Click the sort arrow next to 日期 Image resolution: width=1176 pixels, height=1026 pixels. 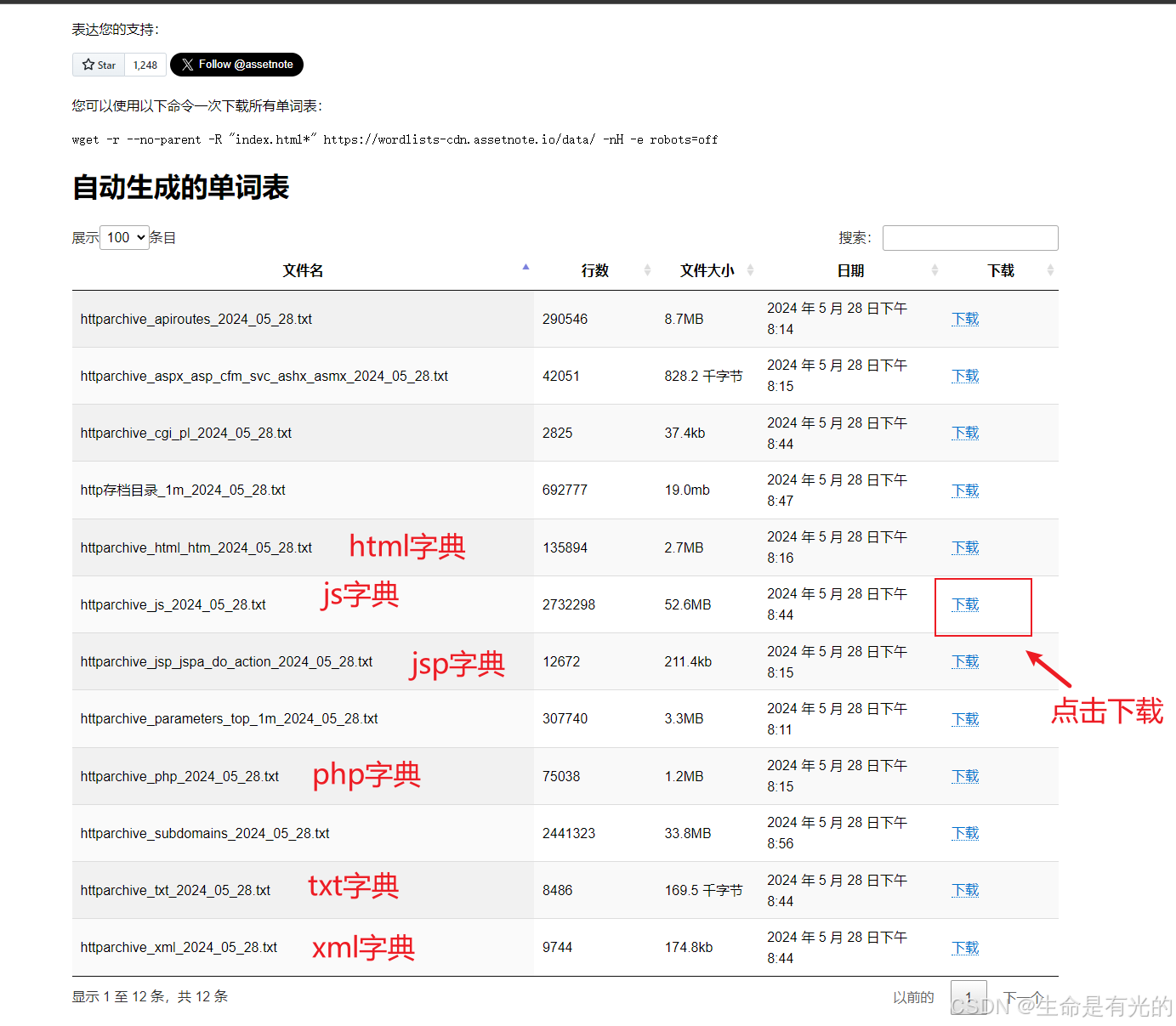(x=935, y=269)
